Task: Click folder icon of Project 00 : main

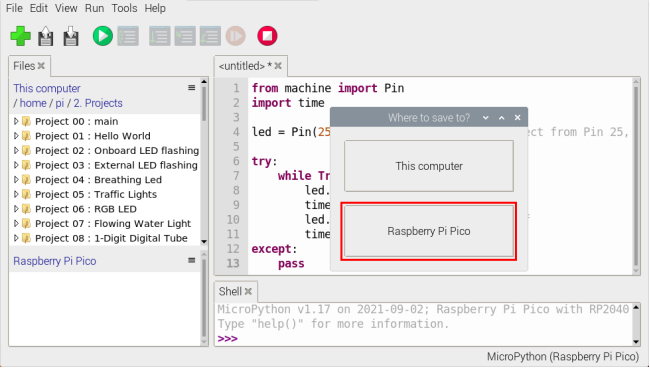Action: (27, 121)
